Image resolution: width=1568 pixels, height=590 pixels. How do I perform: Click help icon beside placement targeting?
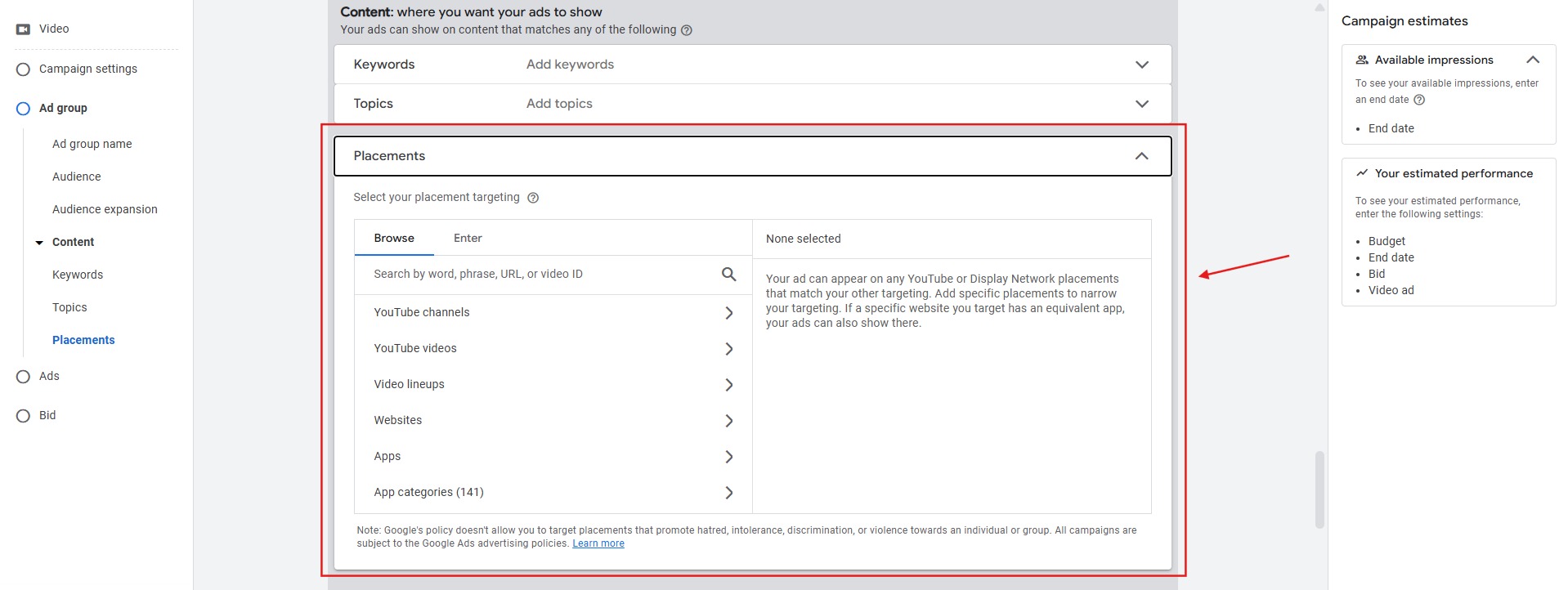(533, 198)
